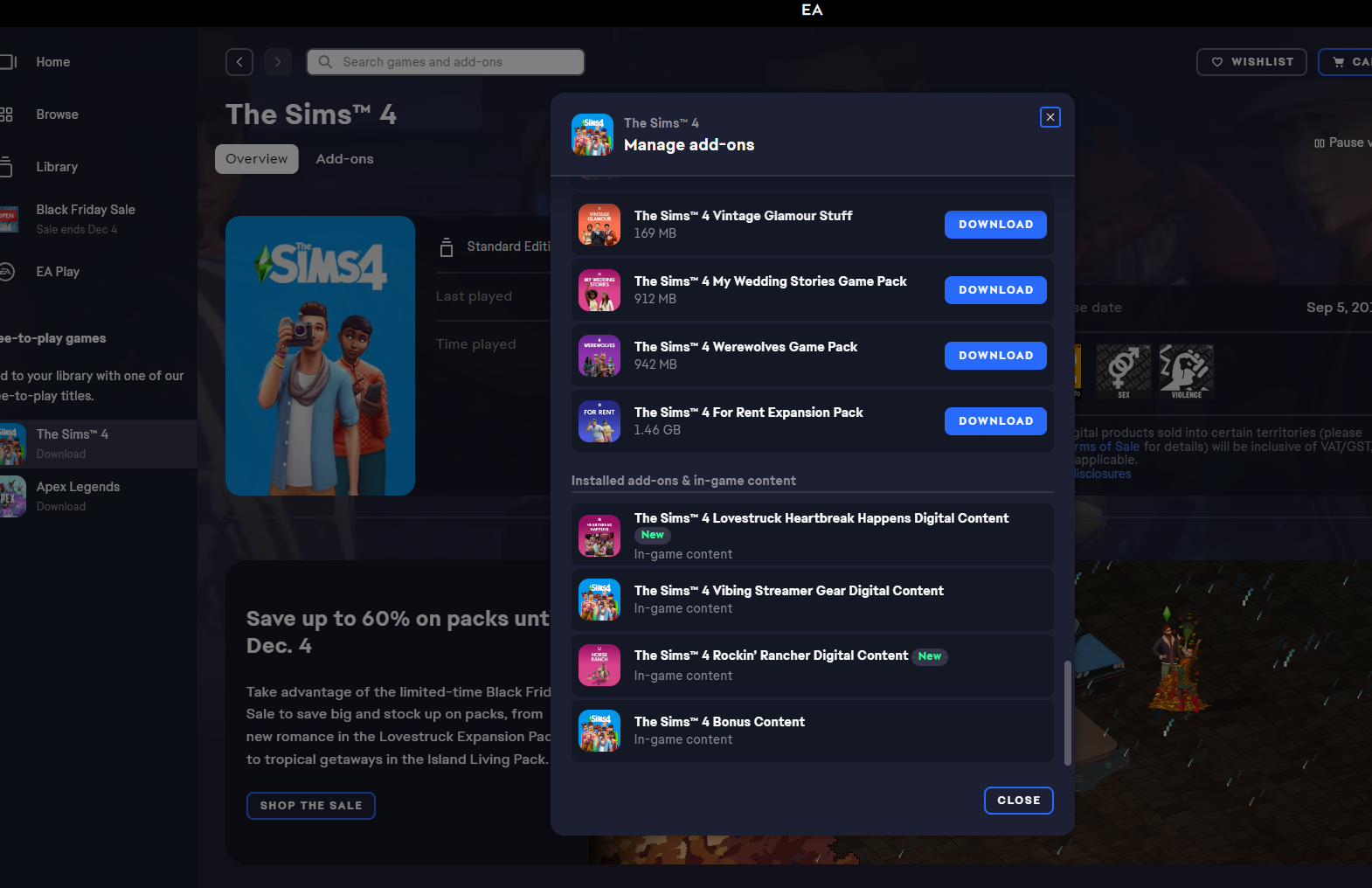Select the Overview tab

point(256,159)
